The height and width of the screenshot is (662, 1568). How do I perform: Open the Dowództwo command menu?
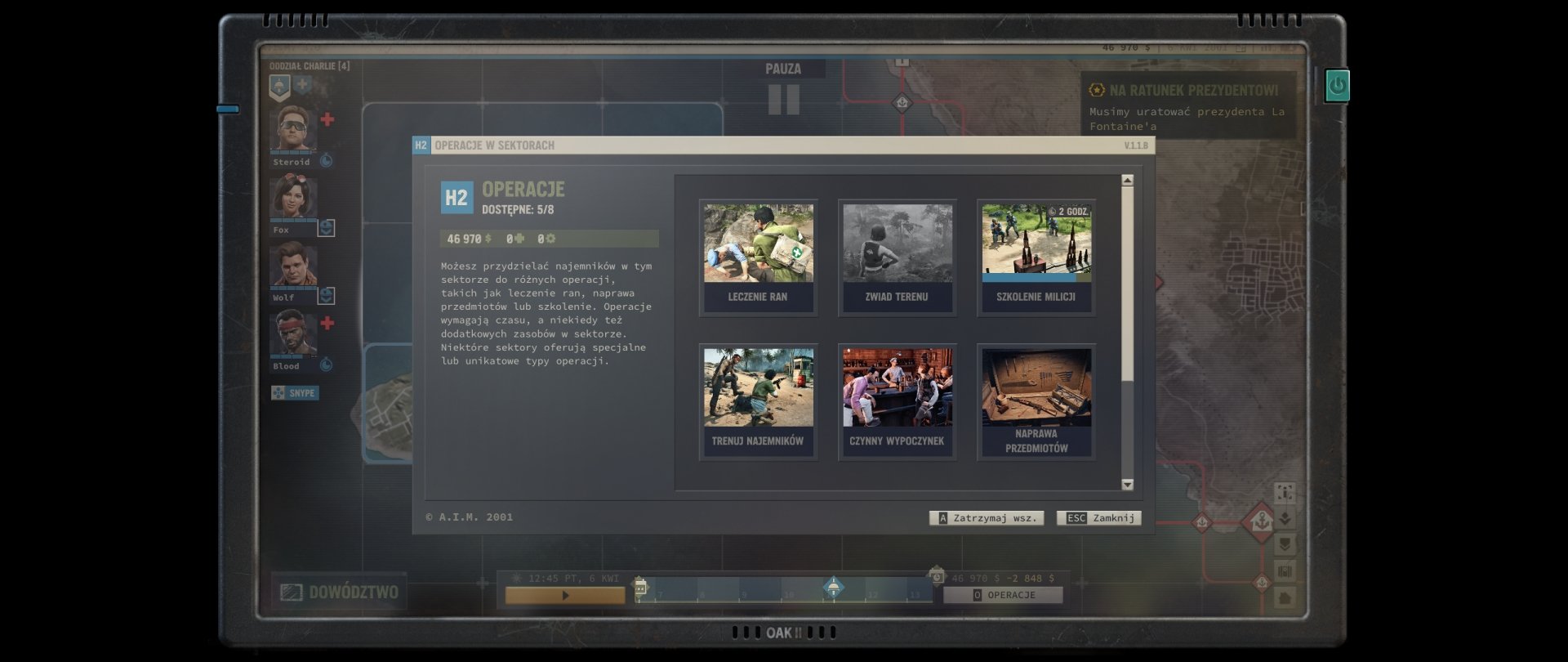coord(339,593)
